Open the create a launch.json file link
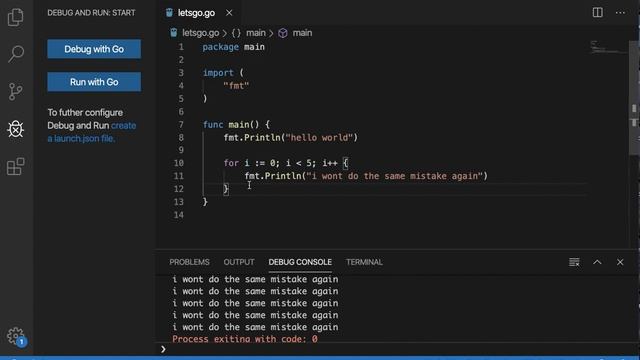 91,132
